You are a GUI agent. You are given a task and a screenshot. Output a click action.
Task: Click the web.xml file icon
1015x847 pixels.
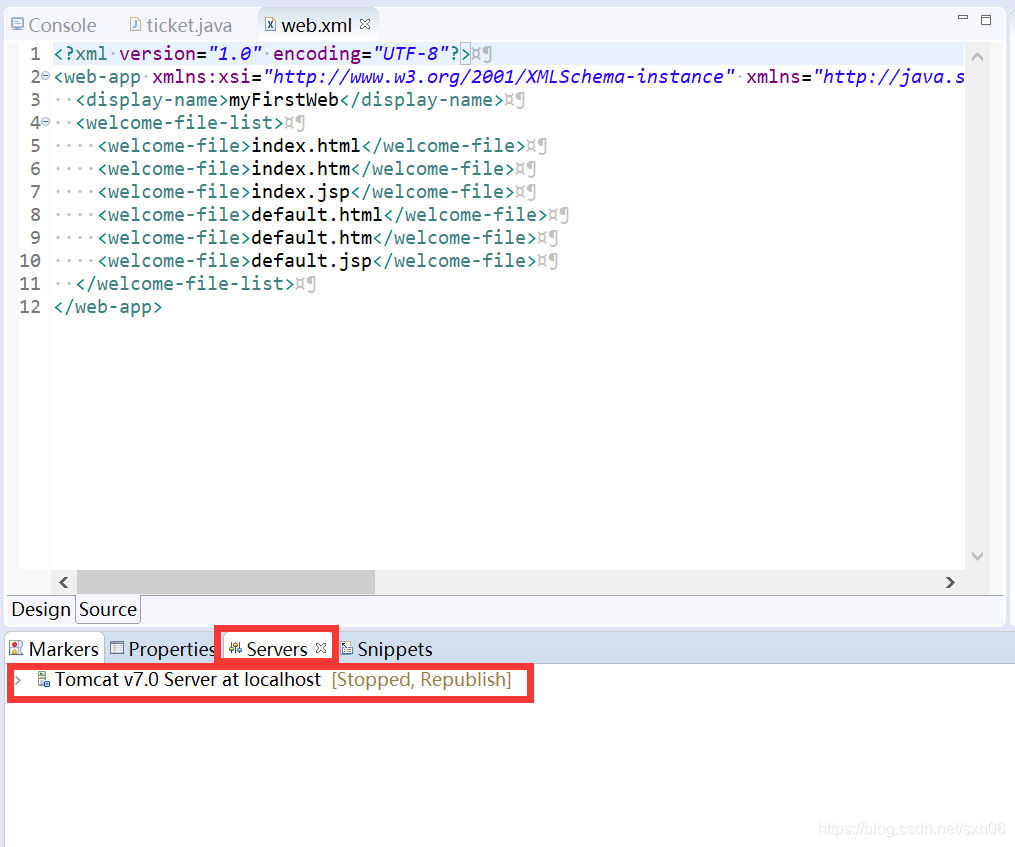[x=271, y=25]
